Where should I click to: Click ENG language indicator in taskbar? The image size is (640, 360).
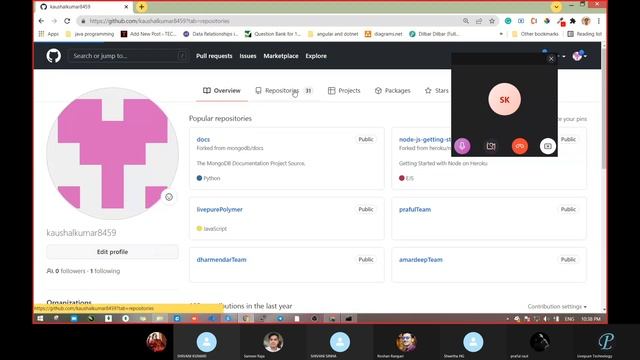(569, 319)
